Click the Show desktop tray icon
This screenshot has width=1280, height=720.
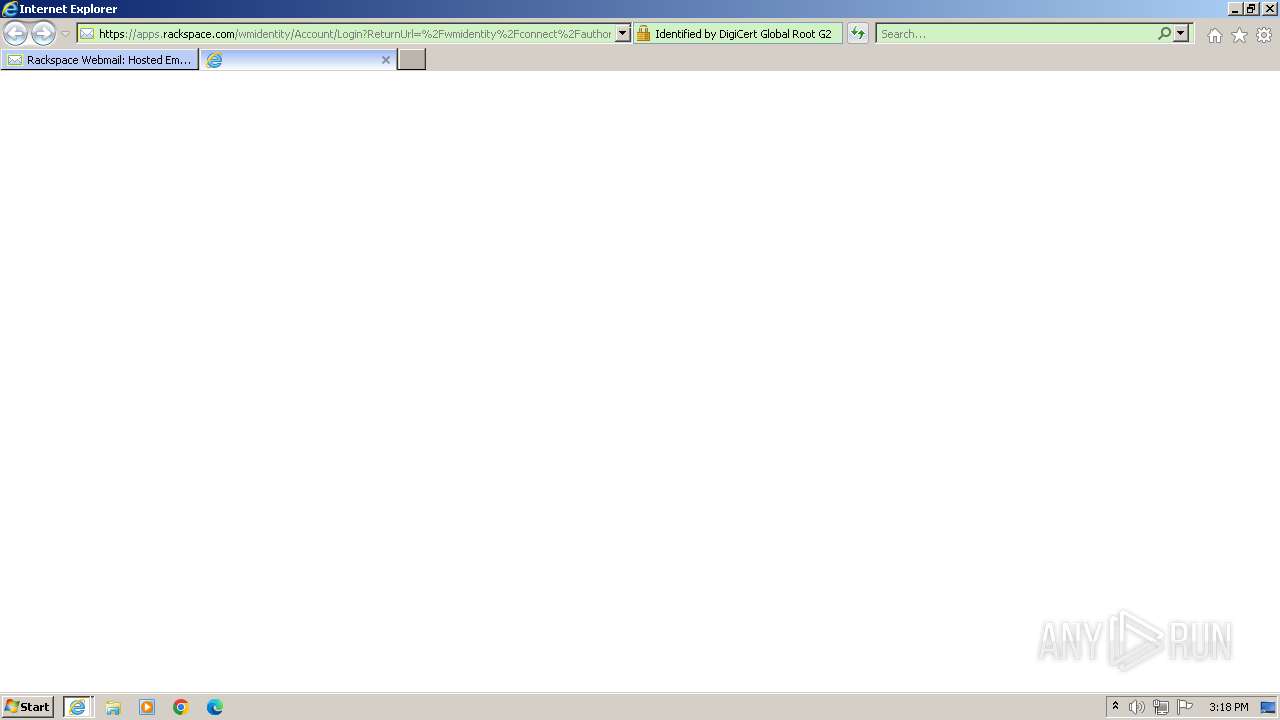tap(1268, 707)
